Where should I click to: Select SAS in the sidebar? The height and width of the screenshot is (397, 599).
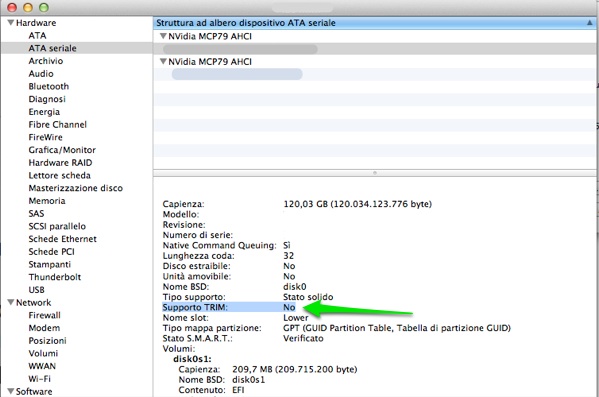(36, 214)
